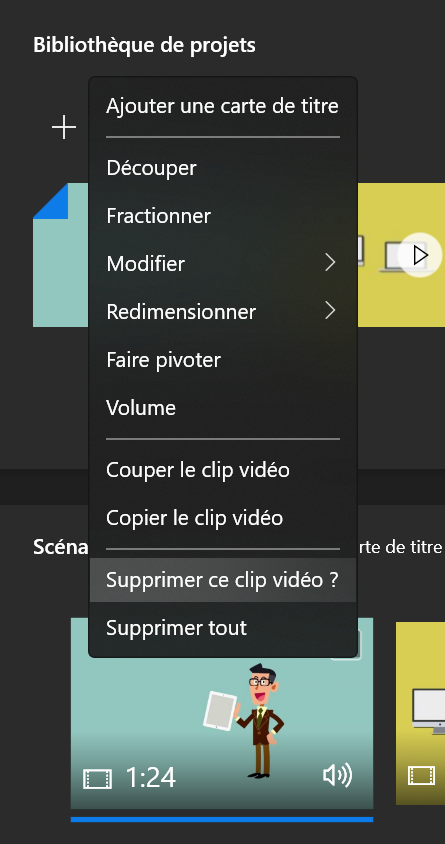
Task: Click the blue folded corner of the teal thumbnail
Action: (x=51, y=201)
